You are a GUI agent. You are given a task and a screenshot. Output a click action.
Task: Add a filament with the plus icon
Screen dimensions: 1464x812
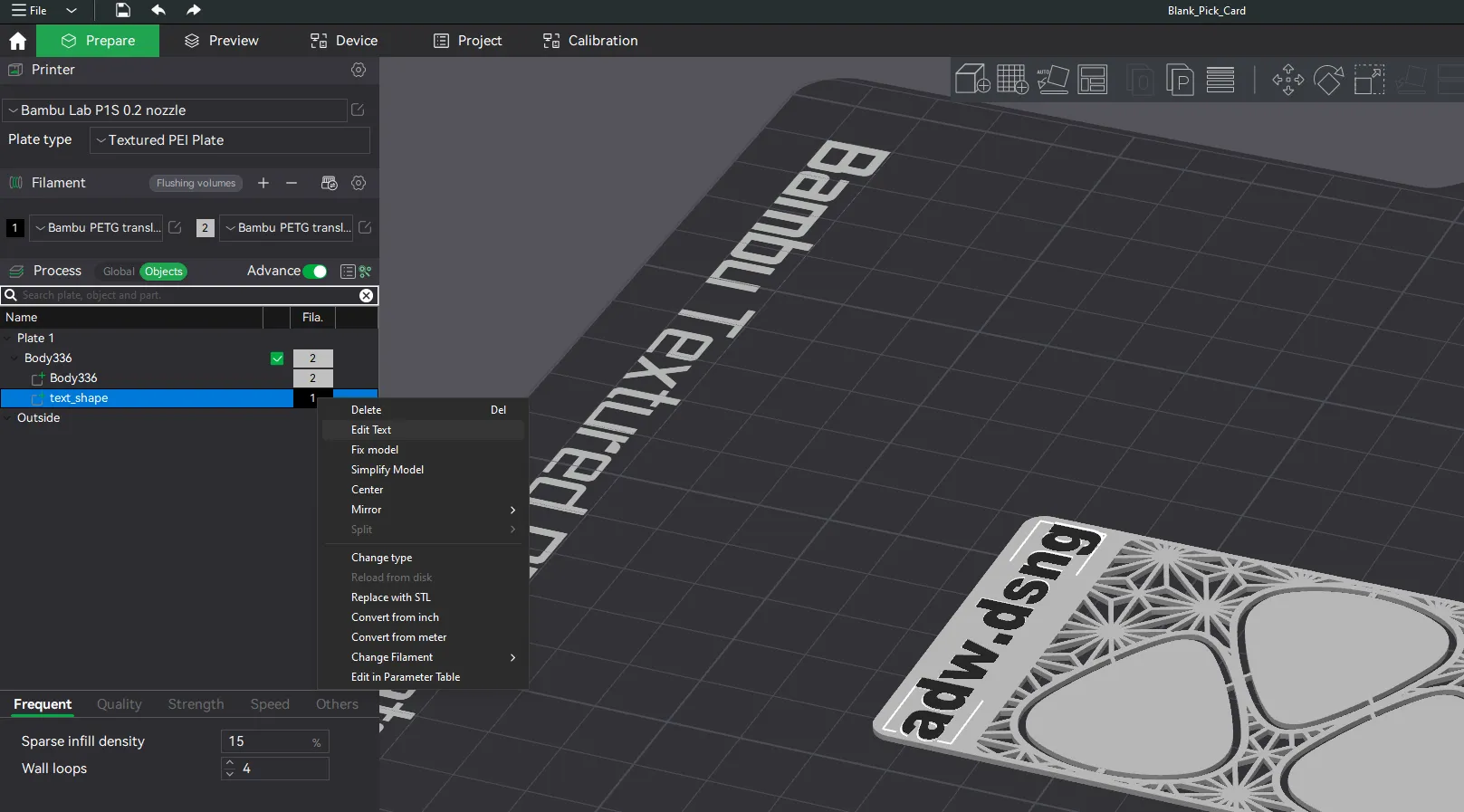click(263, 183)
